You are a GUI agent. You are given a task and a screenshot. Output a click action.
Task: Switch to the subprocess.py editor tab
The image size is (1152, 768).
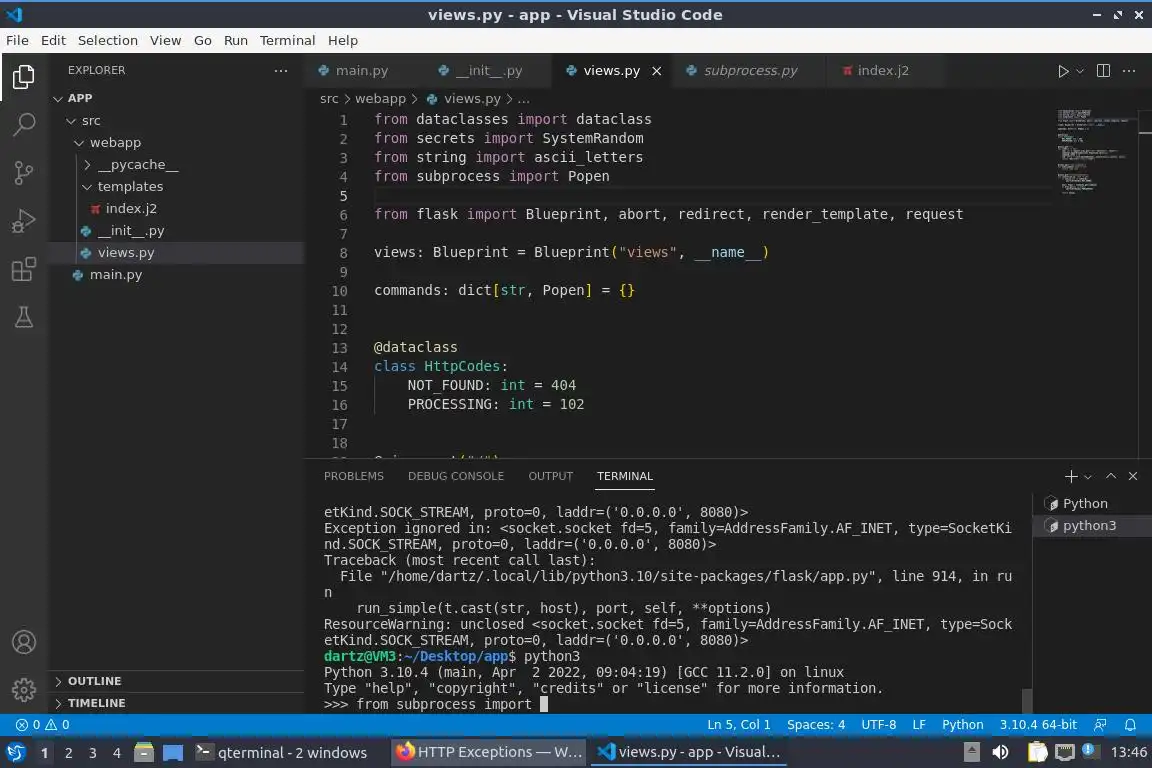pyautogui.click(x=750, y=71)
